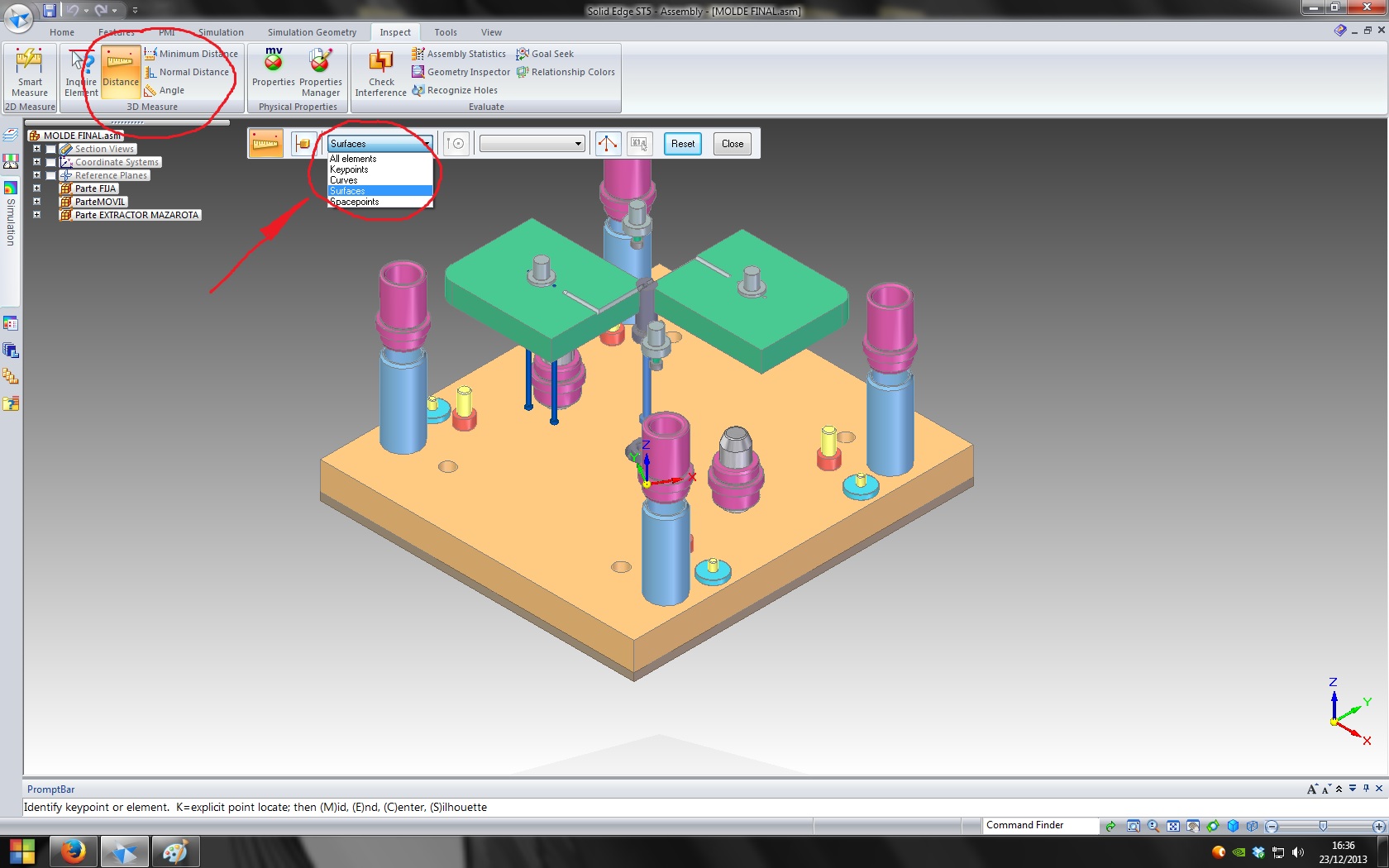Expand the Coordinate Systems node

[36, 162]
